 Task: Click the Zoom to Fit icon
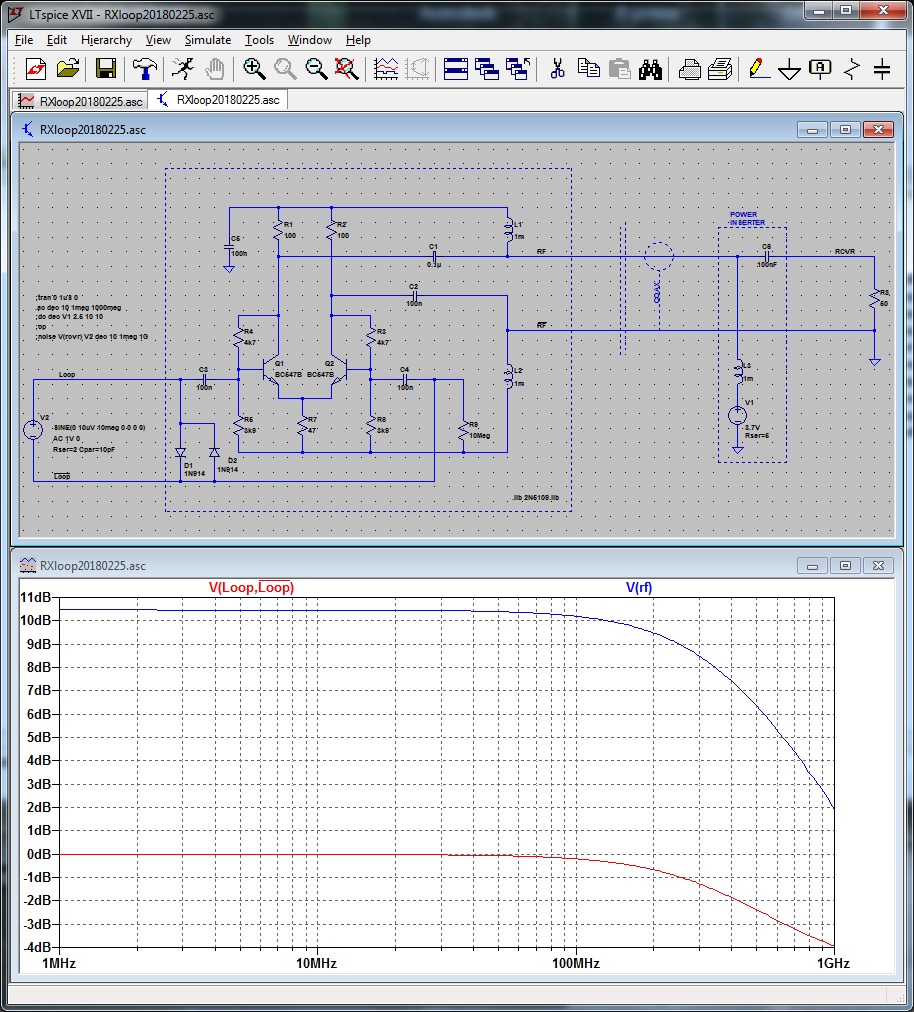[x=346, y=69]
